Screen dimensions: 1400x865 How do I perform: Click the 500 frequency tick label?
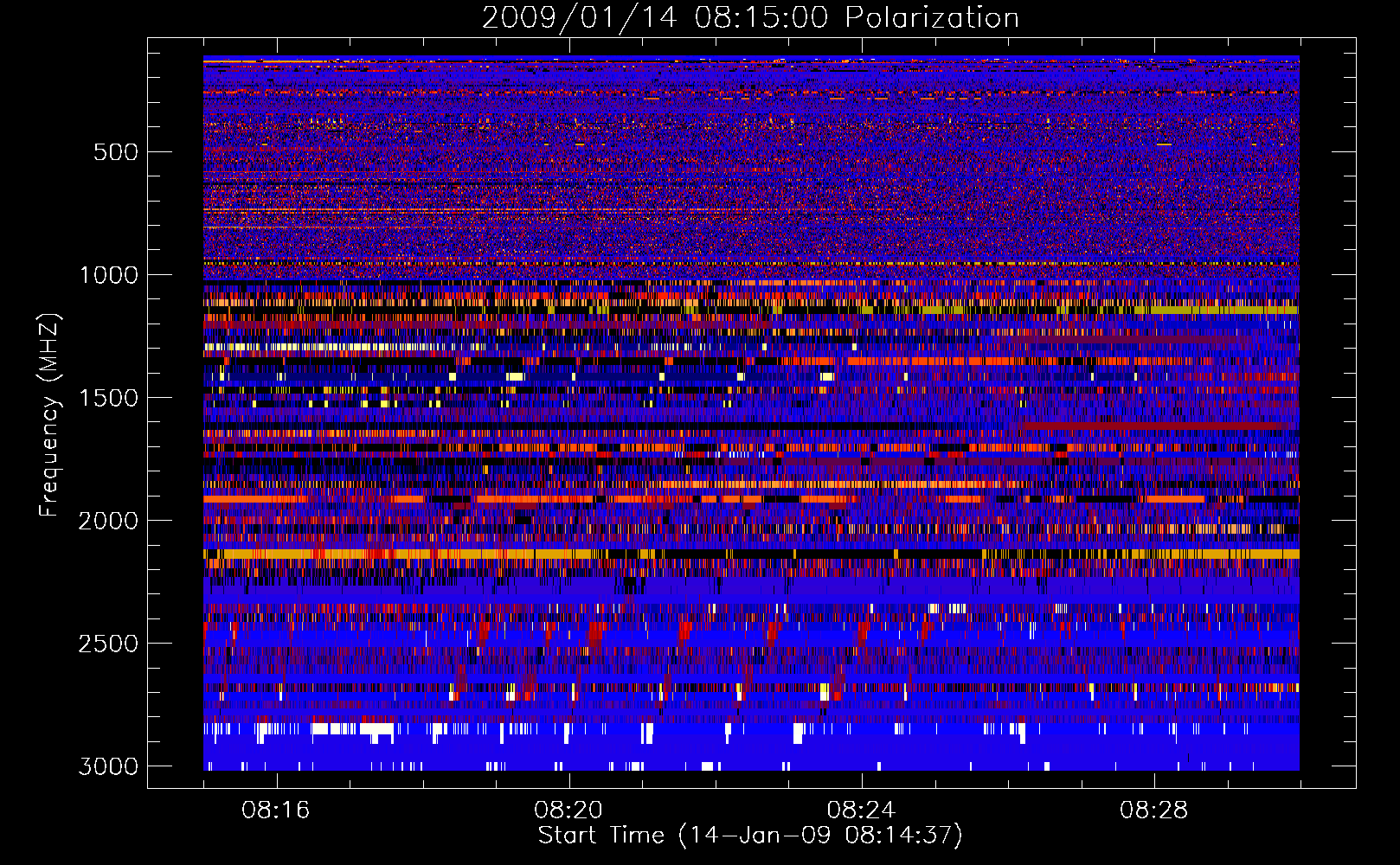coord(116,152)
